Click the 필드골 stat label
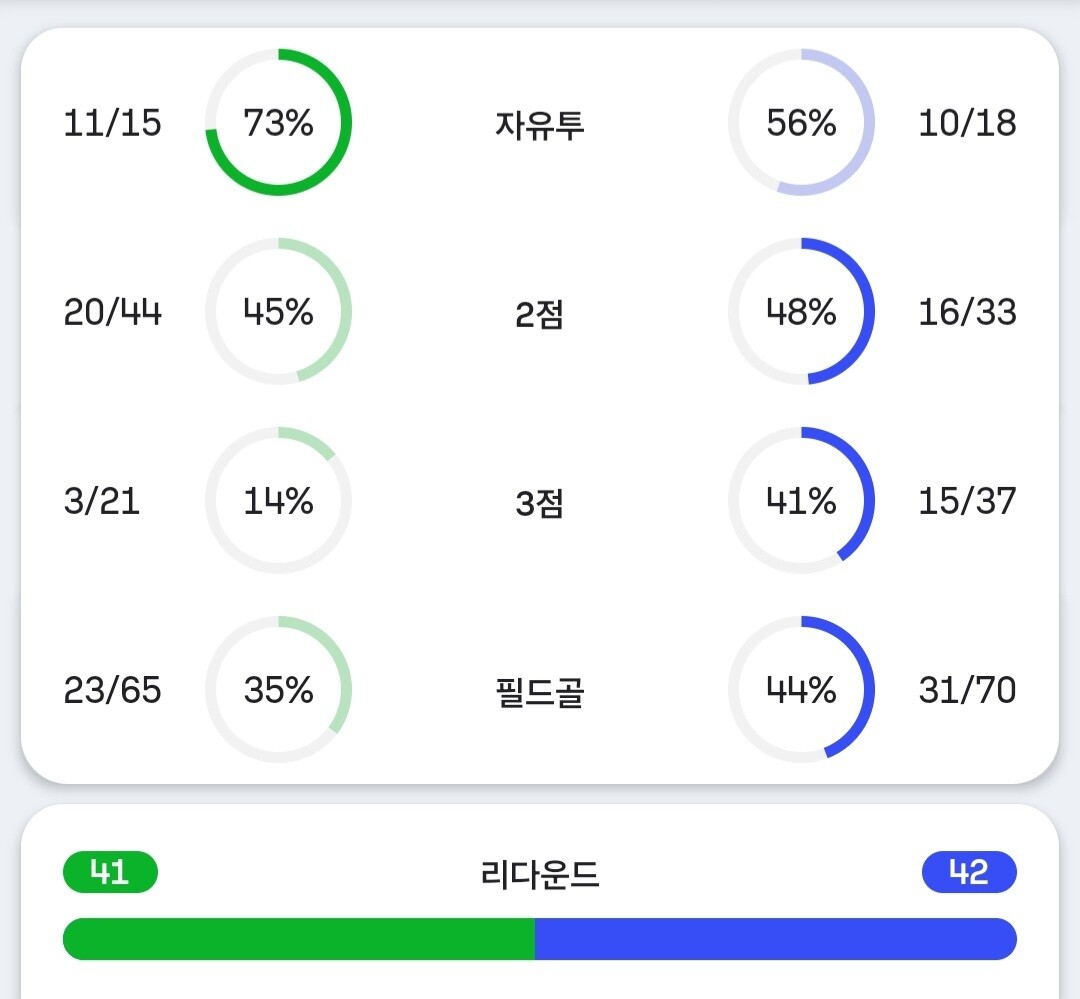 click(x=539, y=692)
